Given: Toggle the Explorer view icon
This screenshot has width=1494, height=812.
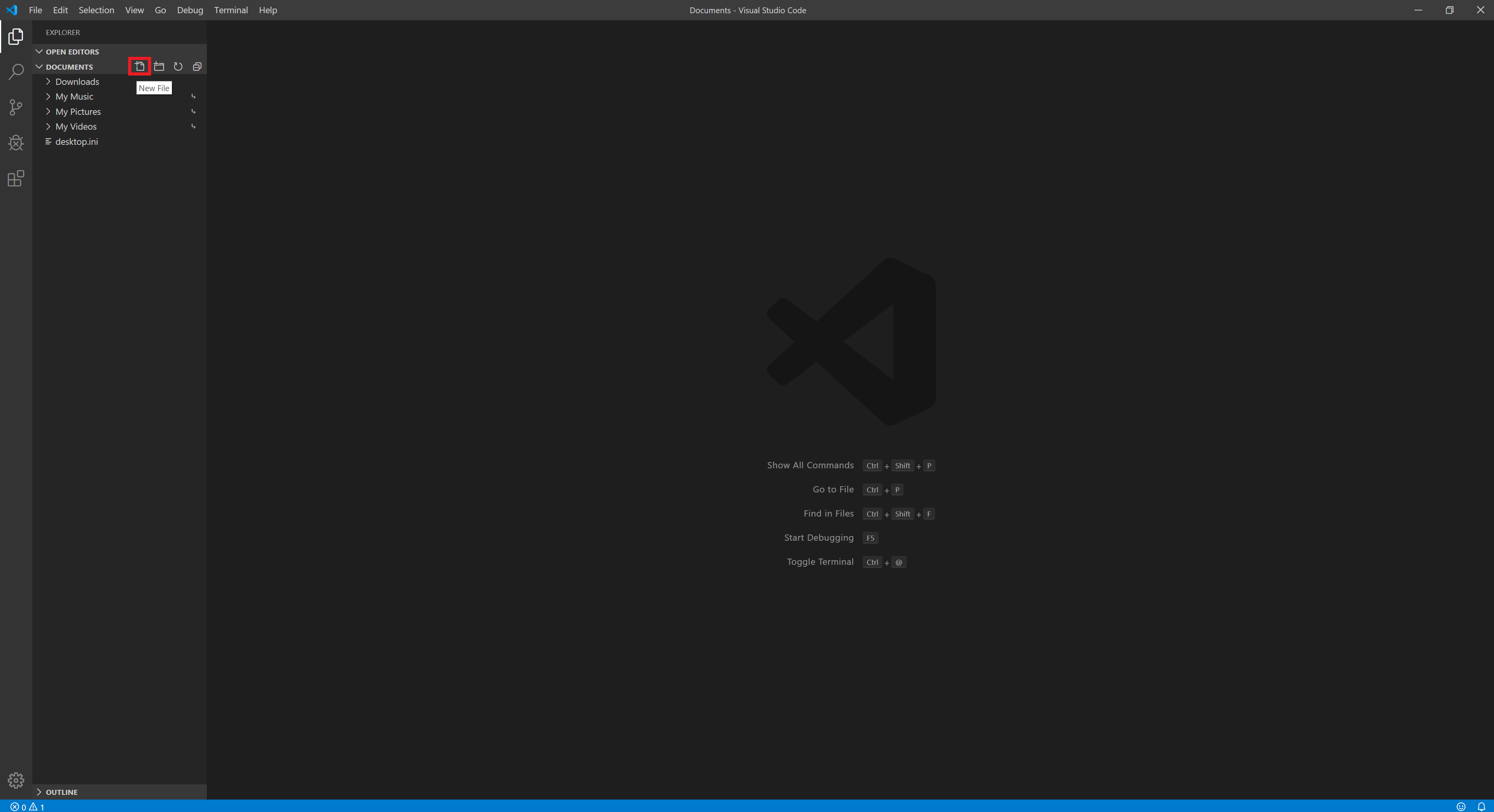Looking at the screenshot, I should [x=16, y=37].
